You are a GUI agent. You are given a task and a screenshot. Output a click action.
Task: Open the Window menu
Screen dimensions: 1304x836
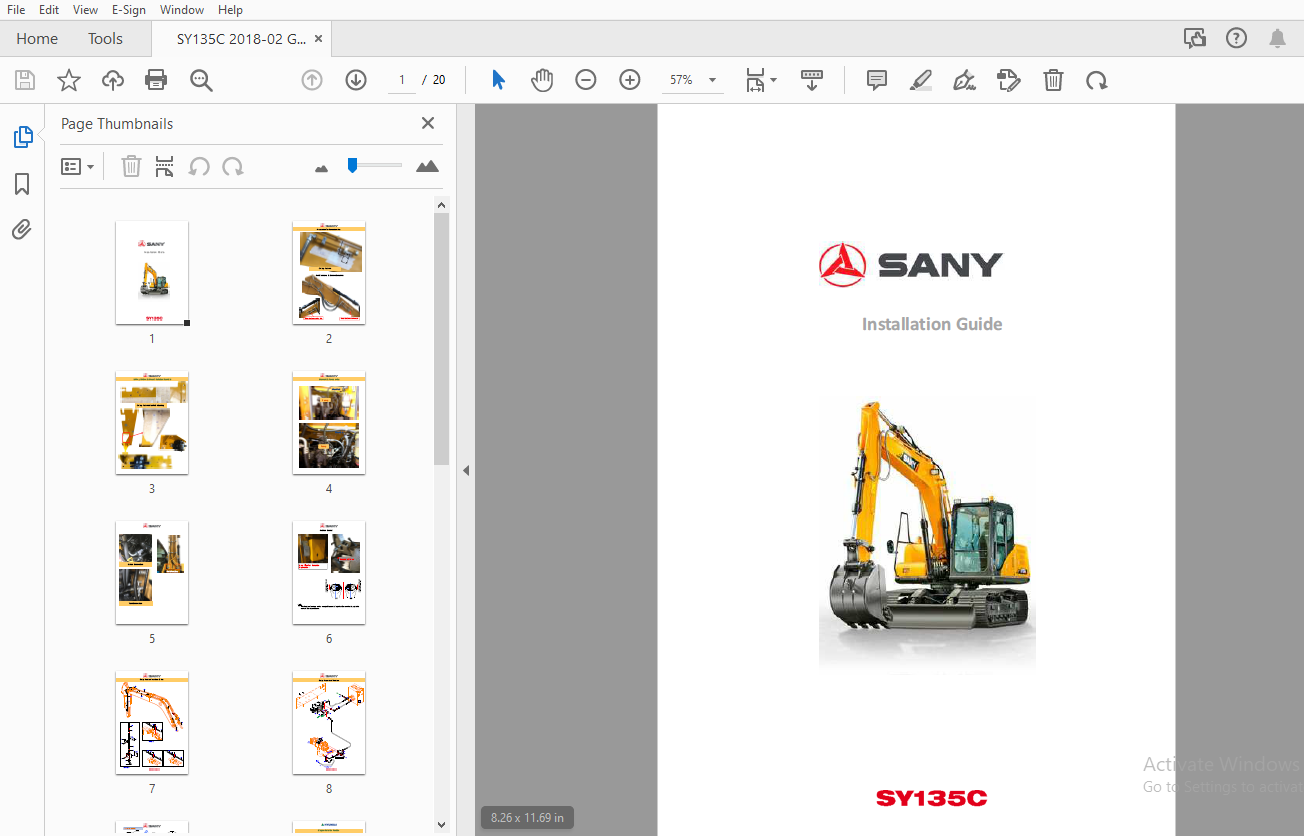[x=182, y=9]
